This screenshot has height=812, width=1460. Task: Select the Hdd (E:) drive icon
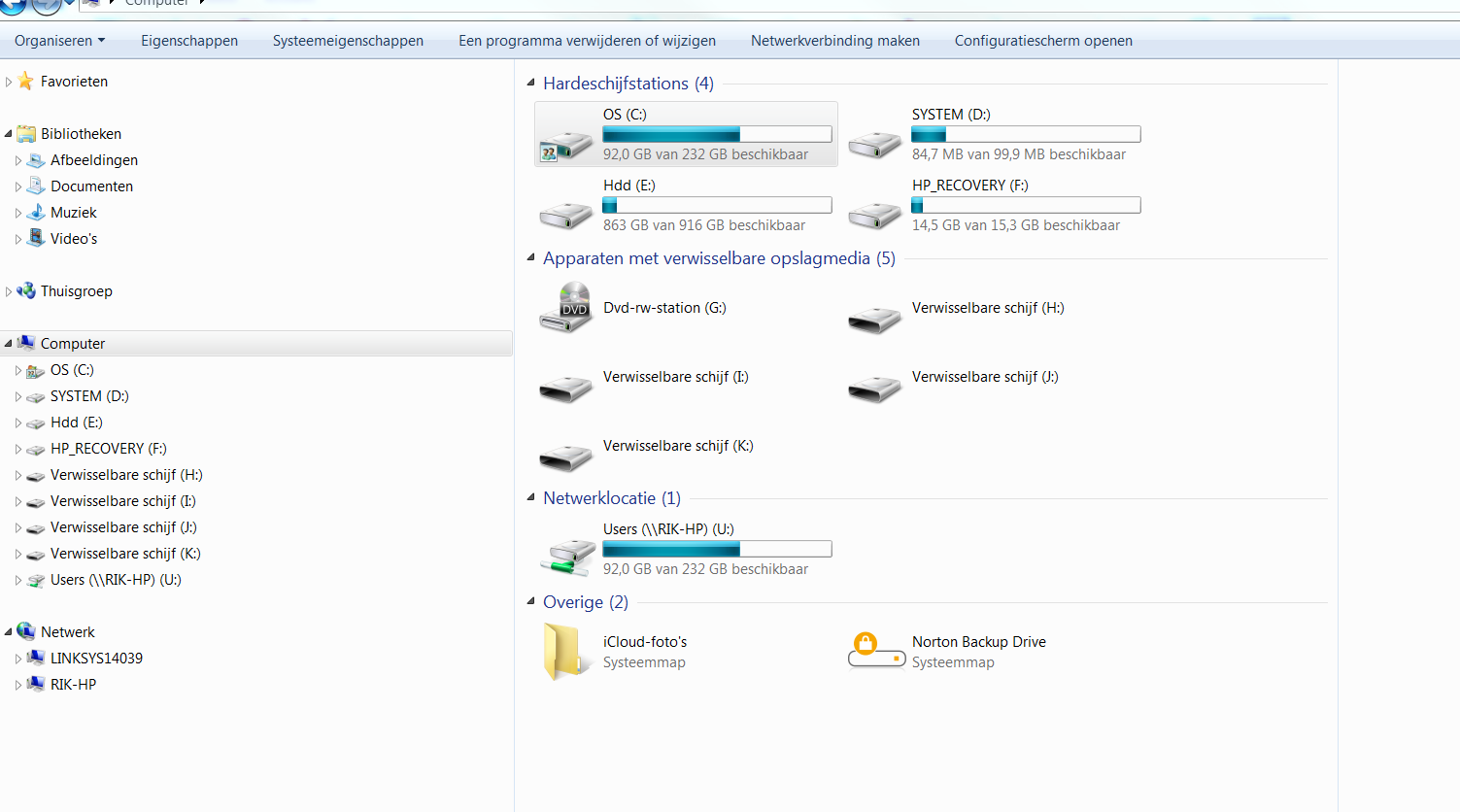pyautogui.click(x=566, y=215)
